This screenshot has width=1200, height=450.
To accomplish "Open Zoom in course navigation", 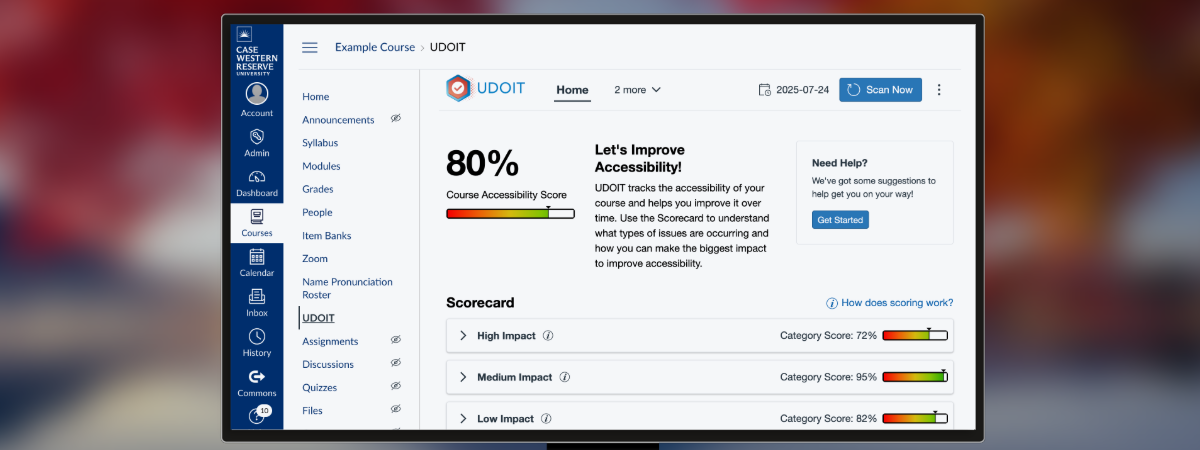I will click(315, 259).
